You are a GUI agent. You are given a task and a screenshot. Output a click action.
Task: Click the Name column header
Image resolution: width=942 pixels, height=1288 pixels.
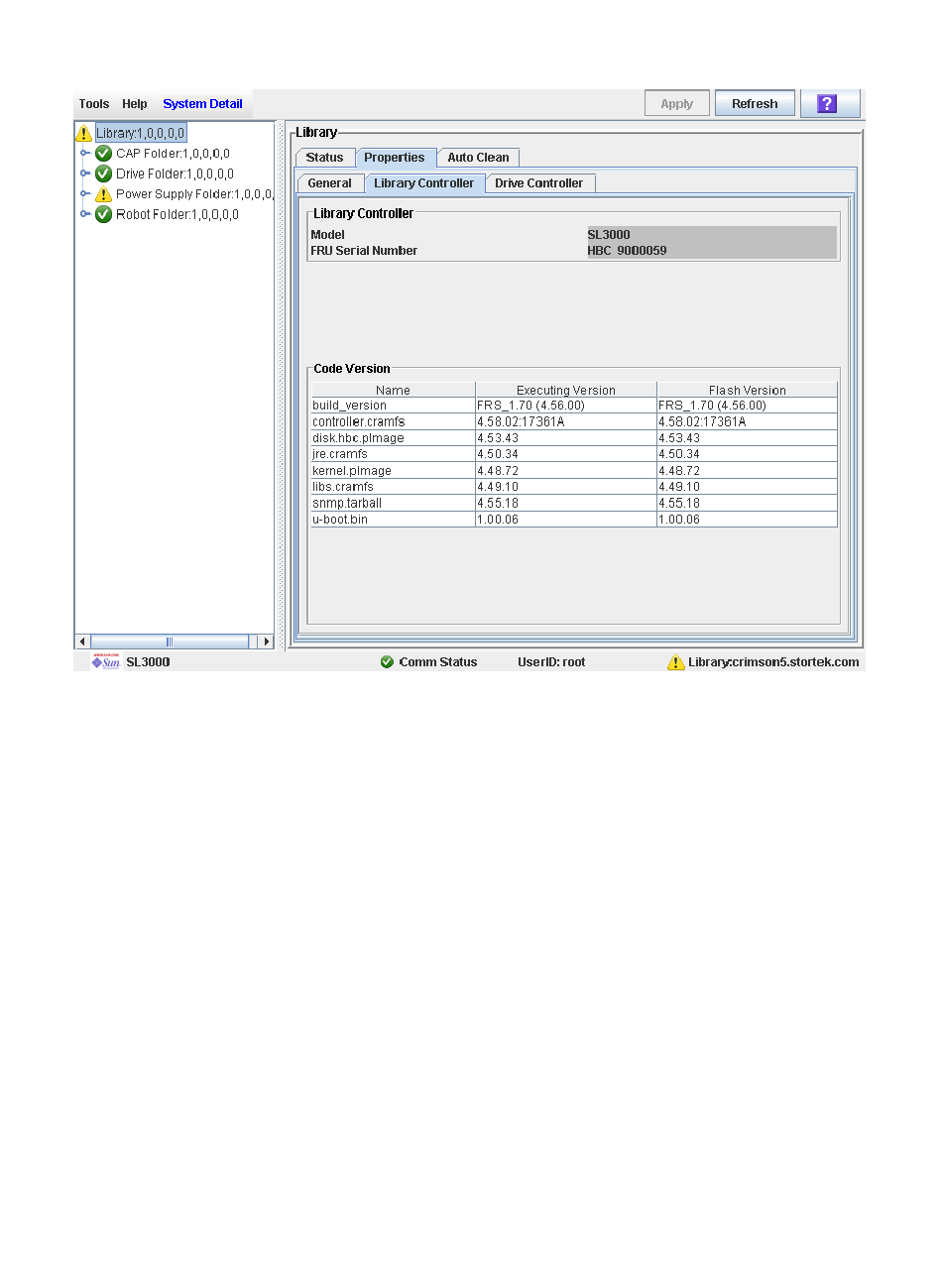(x=393, y=391)
